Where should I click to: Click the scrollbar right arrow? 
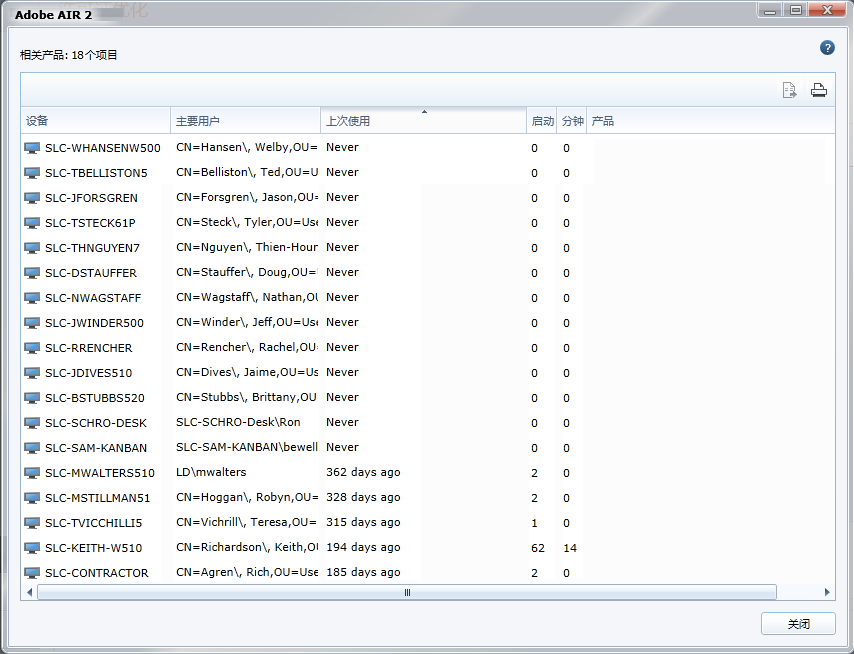pos(827,592)
